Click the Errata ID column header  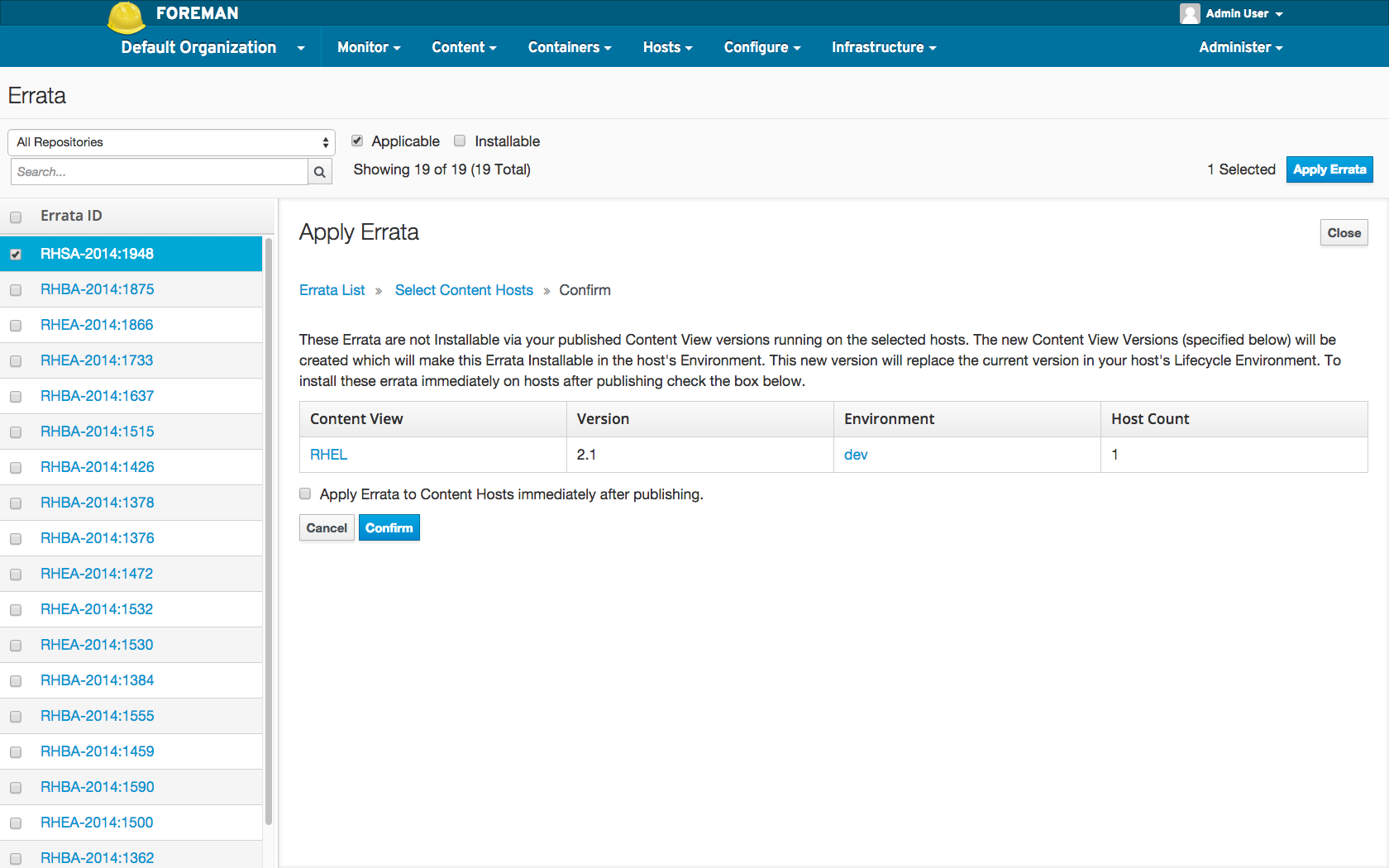click(71, 216)
